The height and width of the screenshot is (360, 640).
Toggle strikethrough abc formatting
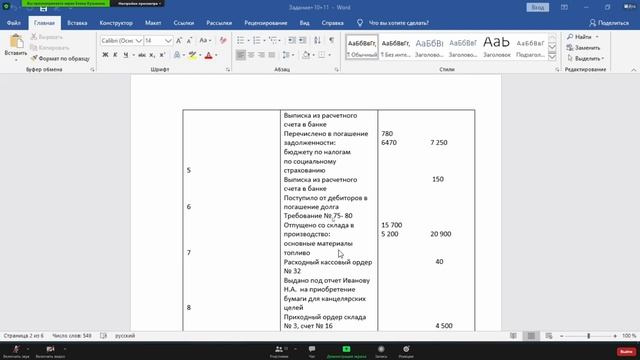(x=142, y=55)
